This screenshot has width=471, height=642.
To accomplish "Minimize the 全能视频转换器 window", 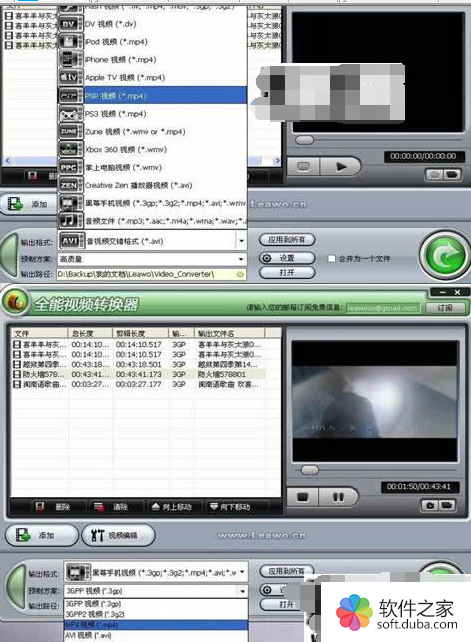I will 442,292.
